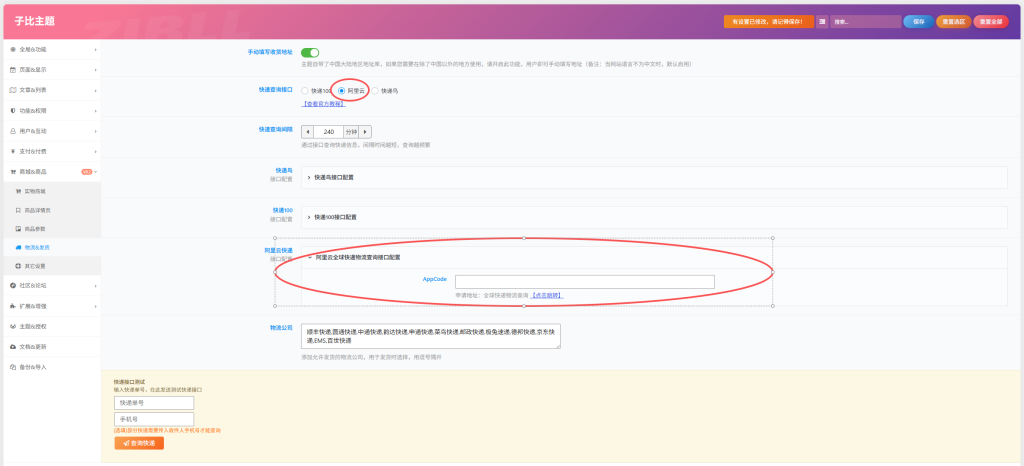Click the 功能&权限 shield icon
The width and height of the screenshot is (1024, 466).
pyautogui.click(x=13, y=111)
